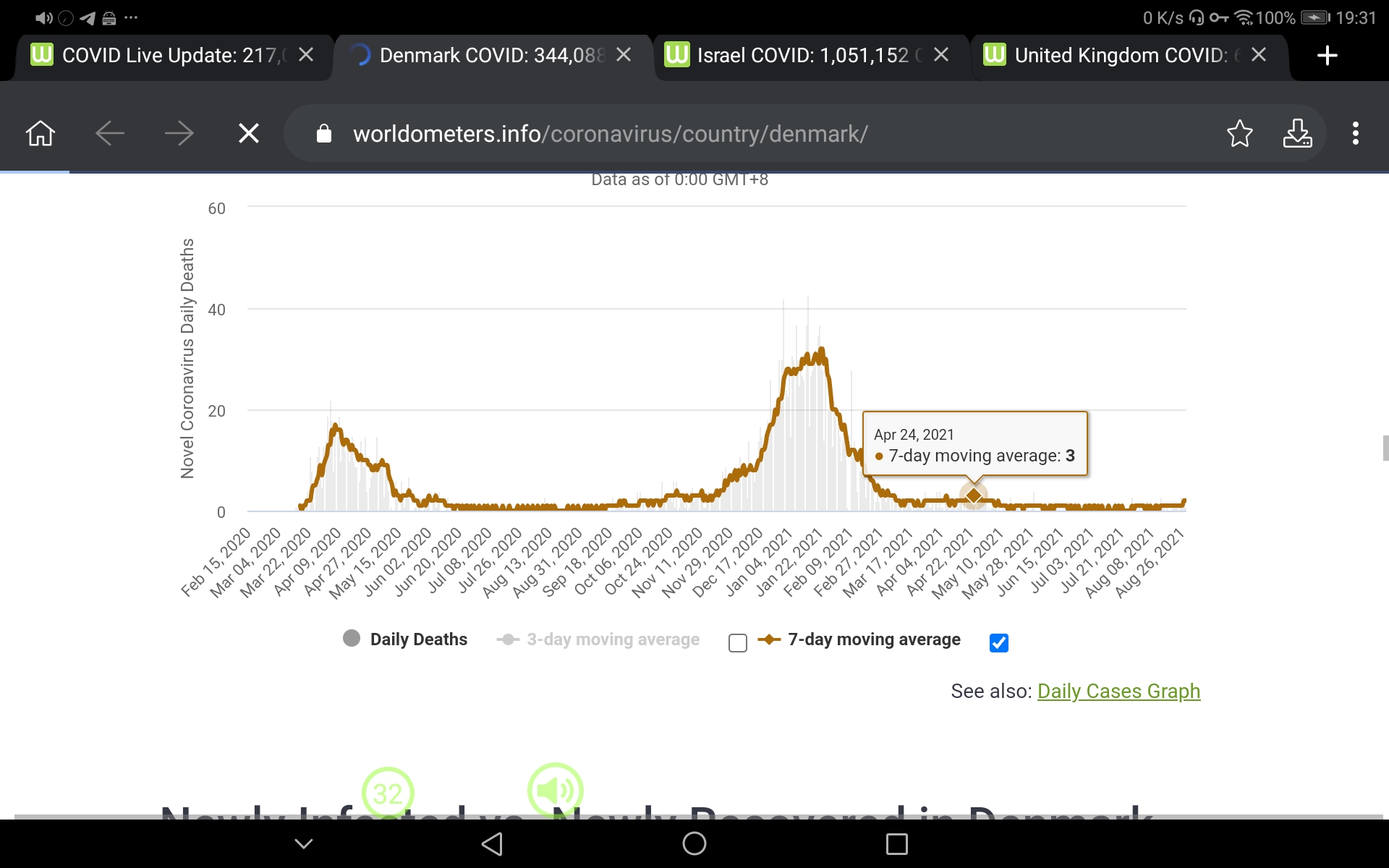The height and width of the screenshot is (868, 1389).
Task: Open a new tab with plus icon
Action: (1327, 55)
